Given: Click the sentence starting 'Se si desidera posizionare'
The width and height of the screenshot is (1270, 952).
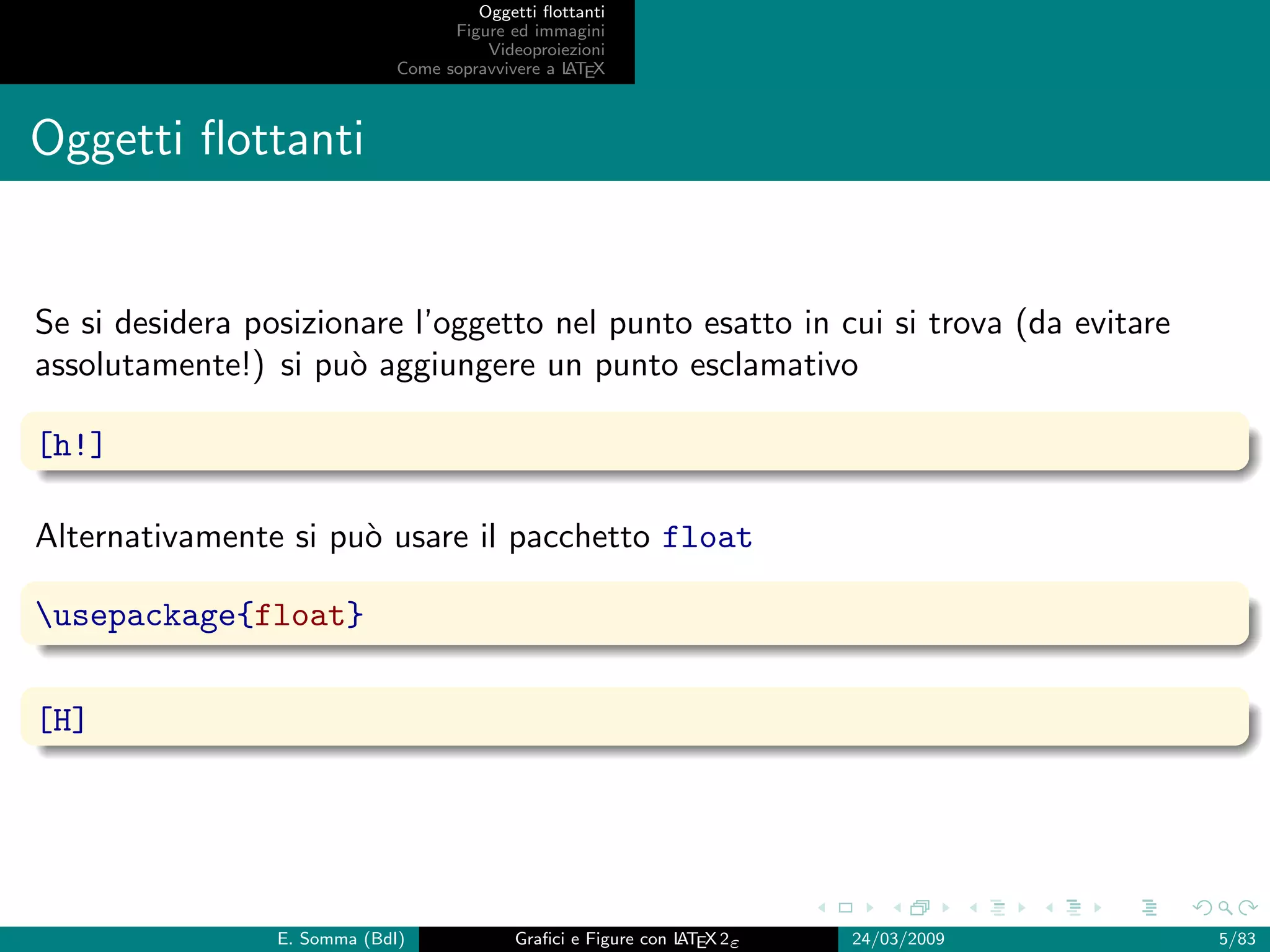Looking at the screenshot, I should tap(603, 343).
